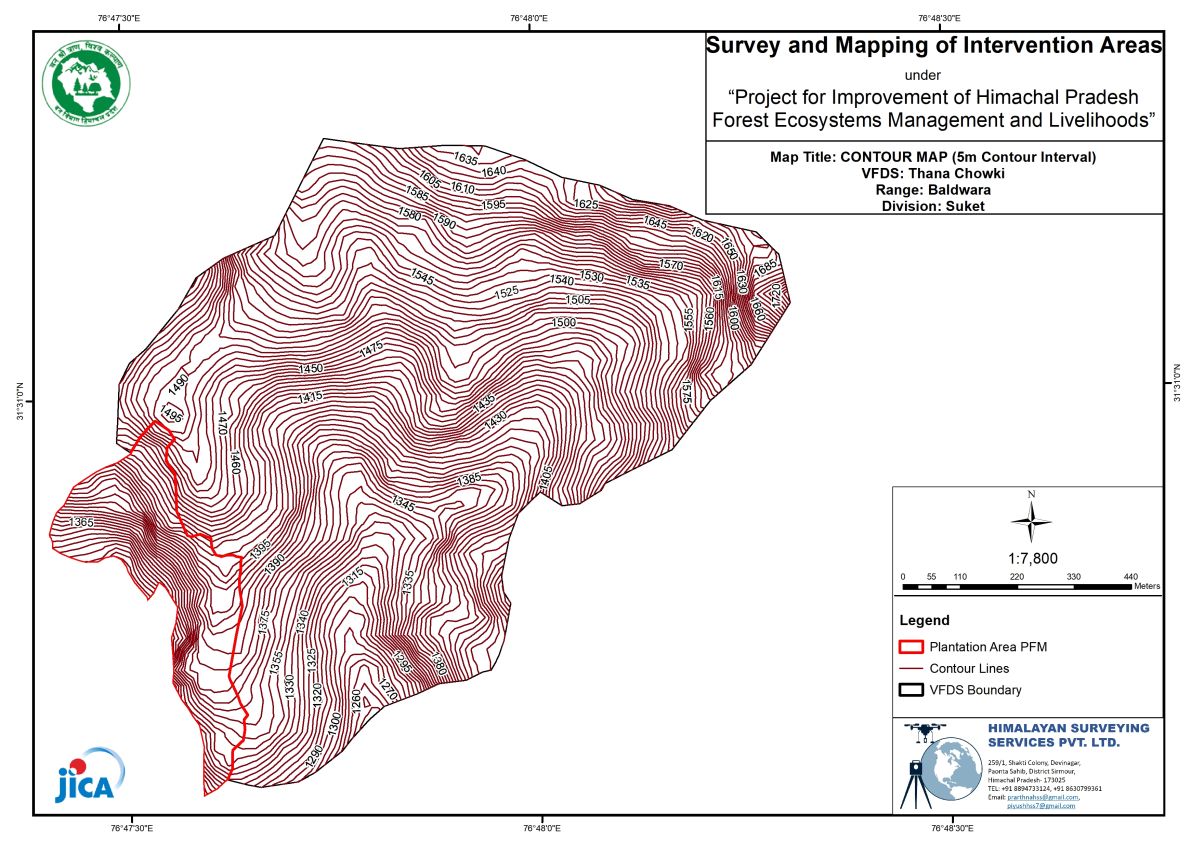
Task: Click the "Contour Lines" legend label
Action: tap(969, 668)
